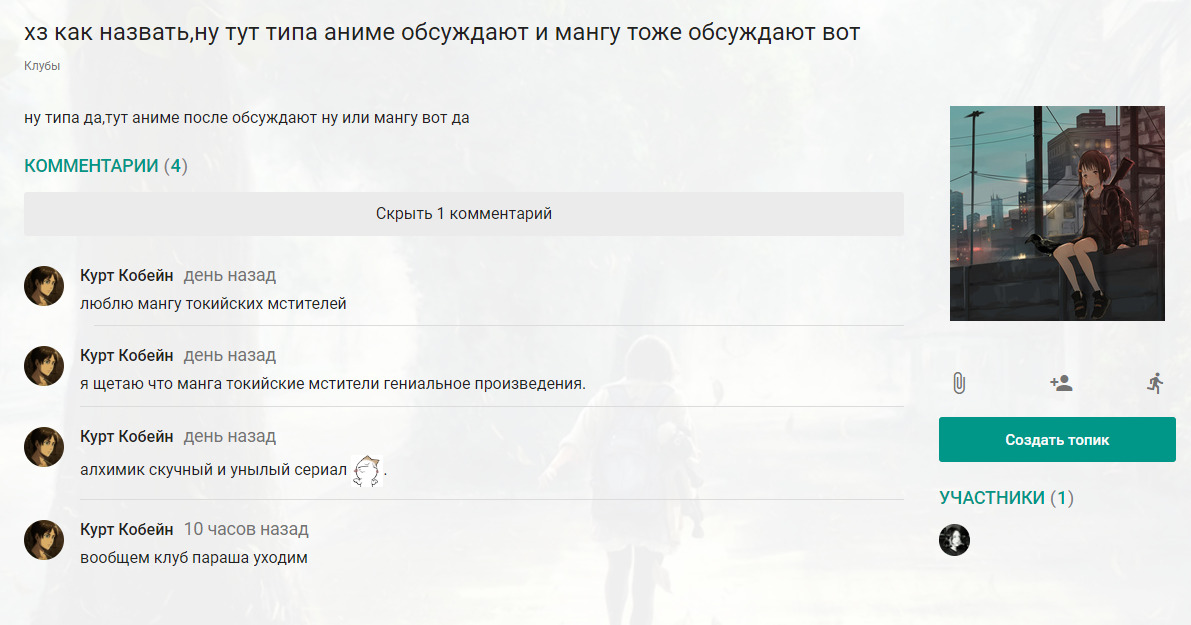Open the 'УЧАСТНИКИ (1)' members list header

1006,498
